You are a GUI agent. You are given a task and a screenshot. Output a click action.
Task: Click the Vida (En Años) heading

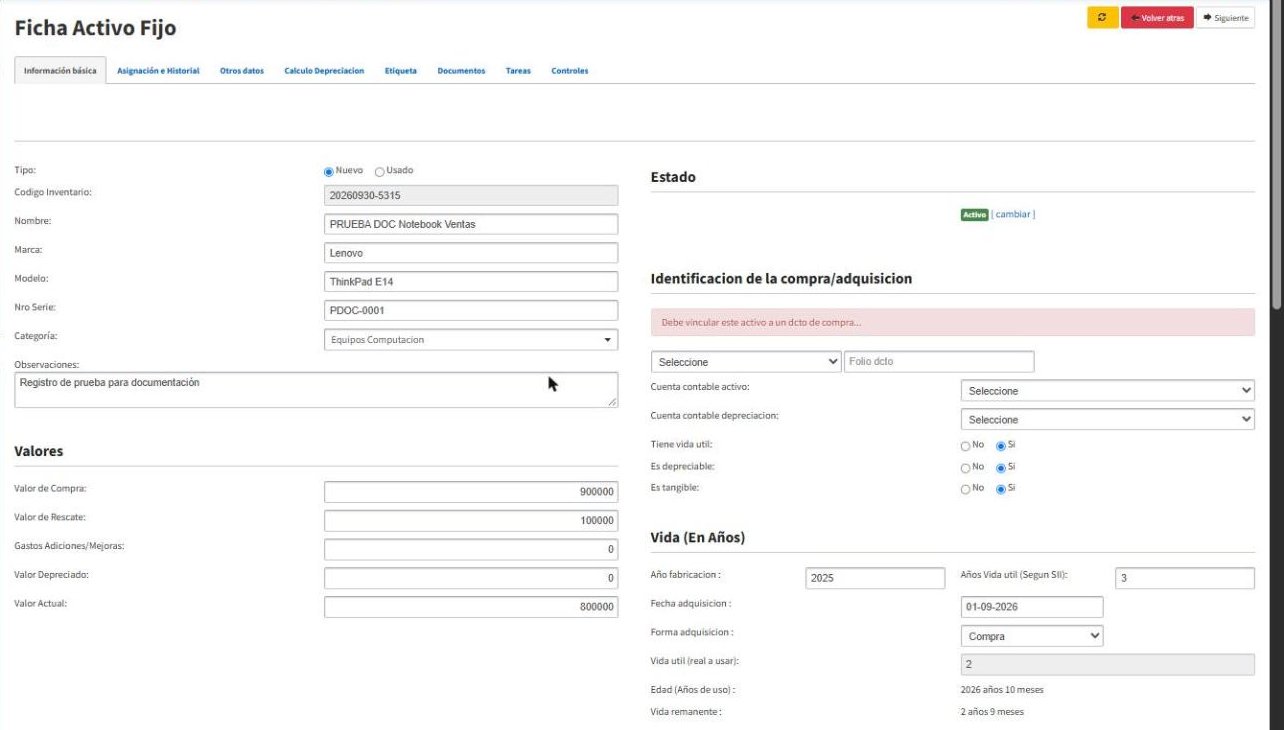click(698, 538)
